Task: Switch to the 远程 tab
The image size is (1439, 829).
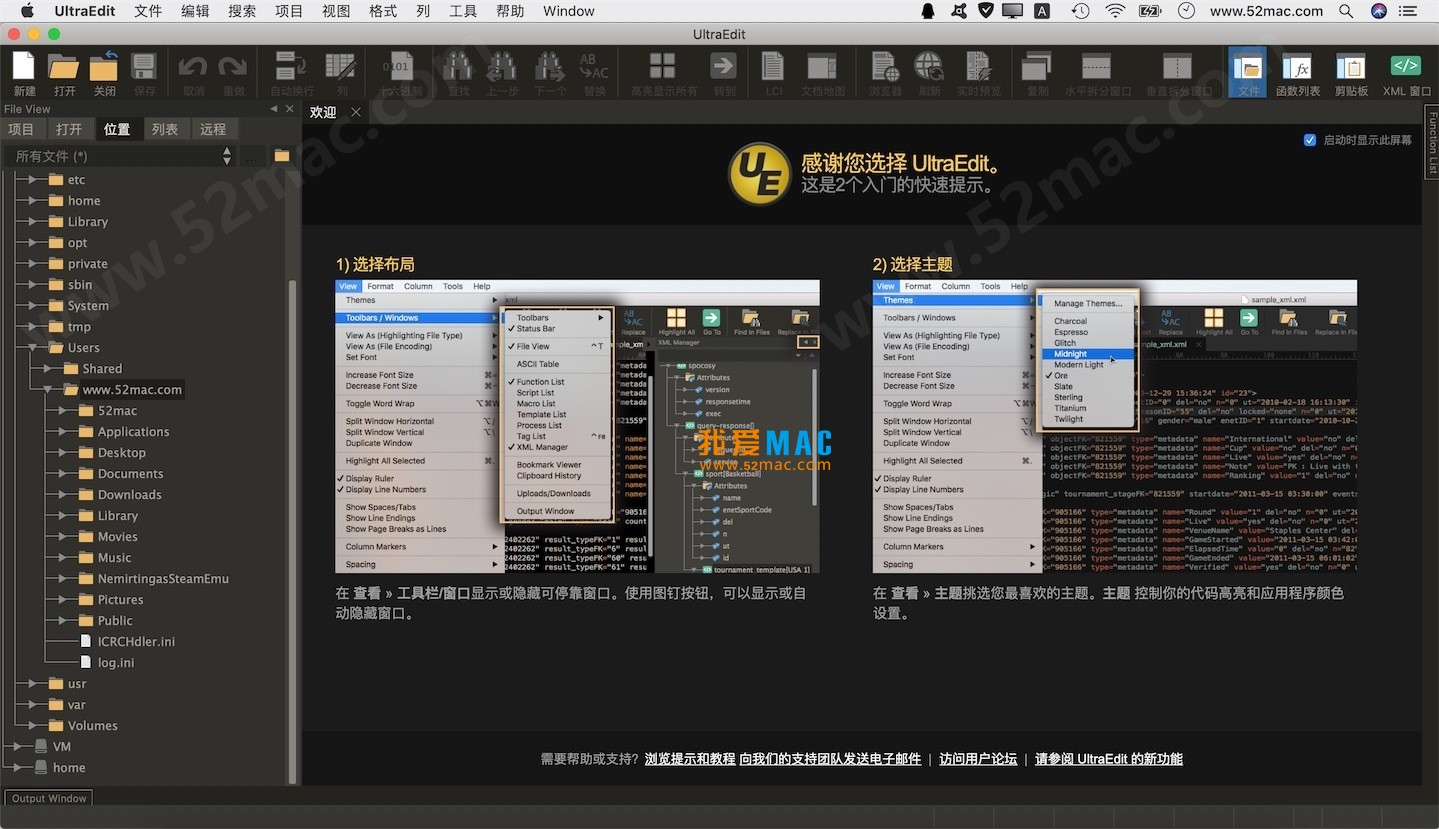Action: (213, 129)
